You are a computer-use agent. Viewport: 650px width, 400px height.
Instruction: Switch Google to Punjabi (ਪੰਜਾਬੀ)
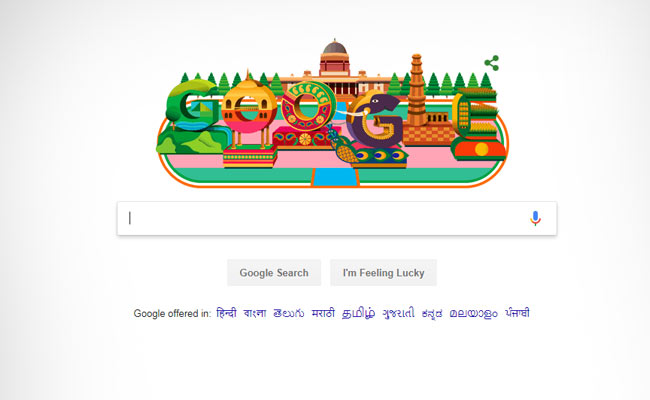517,313
